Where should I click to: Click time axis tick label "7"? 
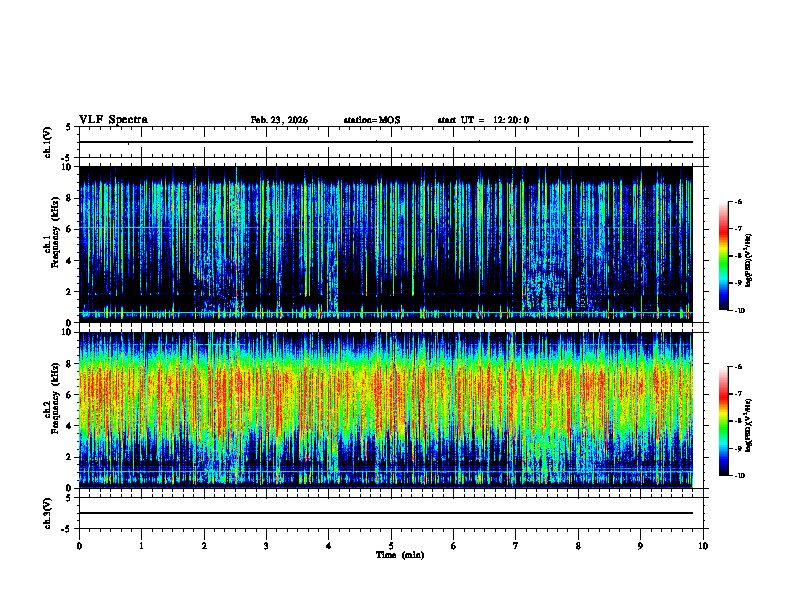[516, 546]
